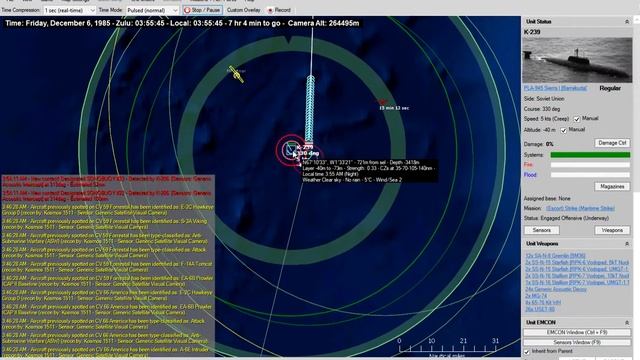Image resolution: width=640 pixels, height=360 pixels.
Task: Open first SS-N-15 Starfish 5kT Nuclear link
Action: 577,262
